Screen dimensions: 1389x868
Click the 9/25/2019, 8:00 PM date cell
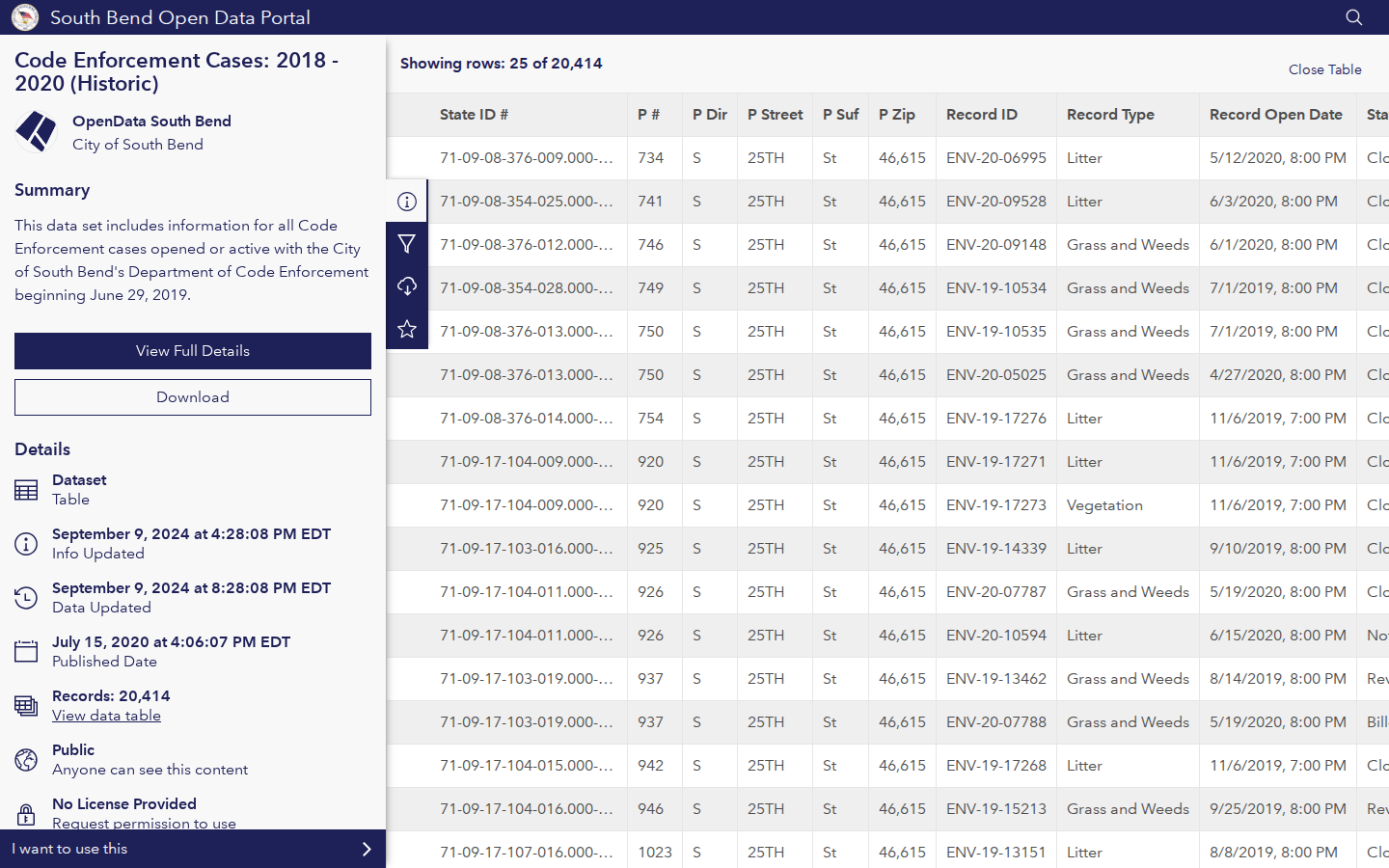(x=1278, y=809)
